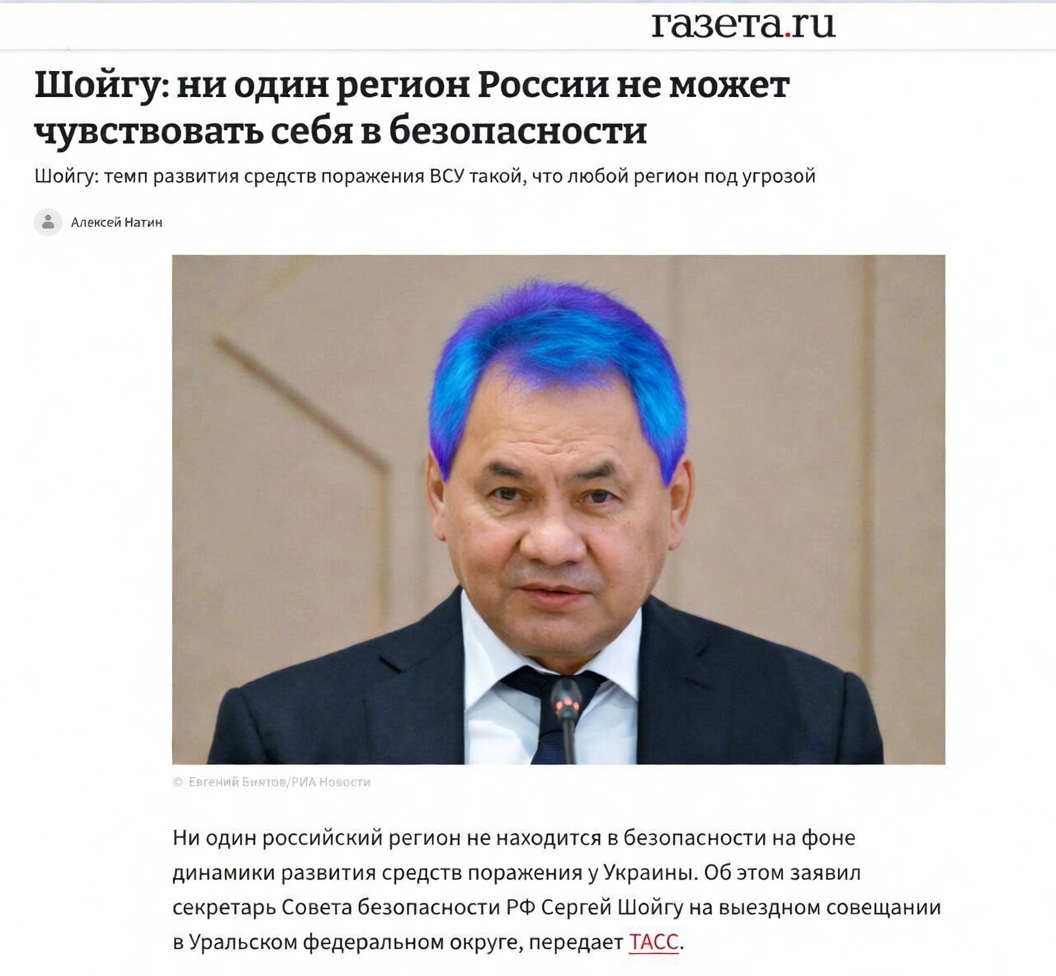The width and height of the screenshot is (1056, 976).
Task: Click photo credit Евгений Биятов/РИА Новости
Action: tap(279, 782)
